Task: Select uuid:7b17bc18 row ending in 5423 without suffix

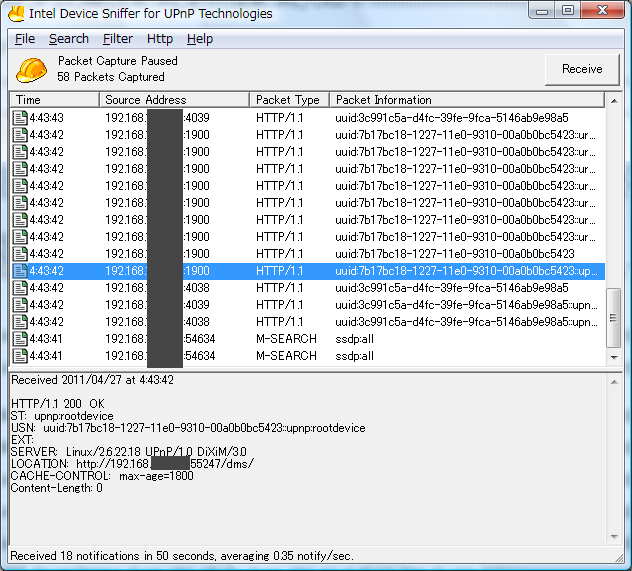Action: pyautogui.click(x=308, y=254)
